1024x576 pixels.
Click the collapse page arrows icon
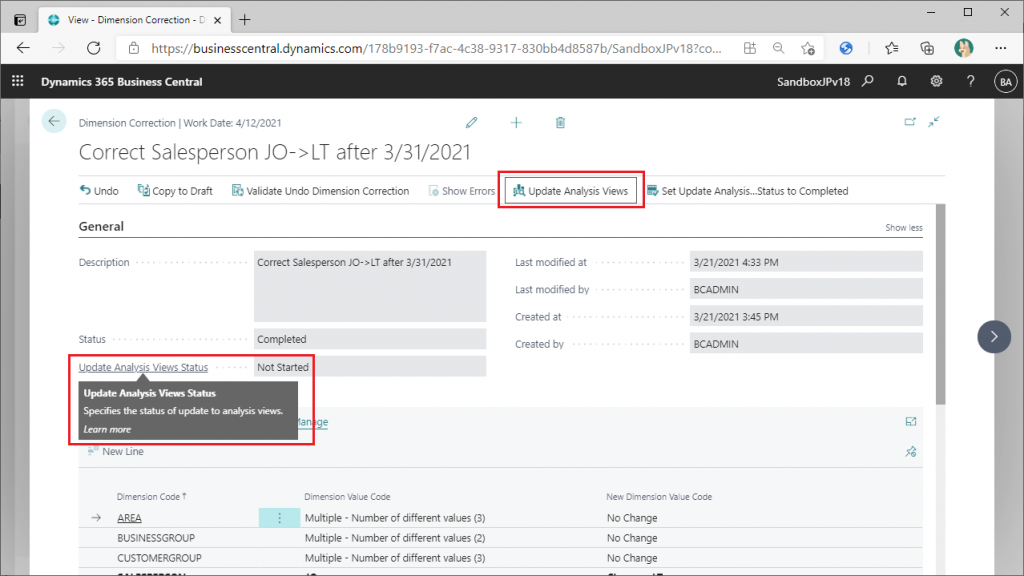coord(934,121)
